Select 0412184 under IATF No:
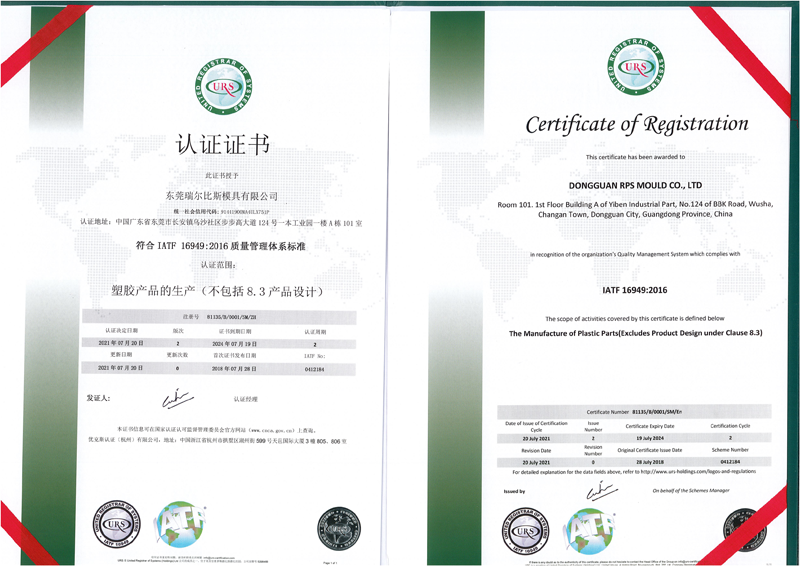This screenshot has height=566, width=800. (x=314, y=369)
